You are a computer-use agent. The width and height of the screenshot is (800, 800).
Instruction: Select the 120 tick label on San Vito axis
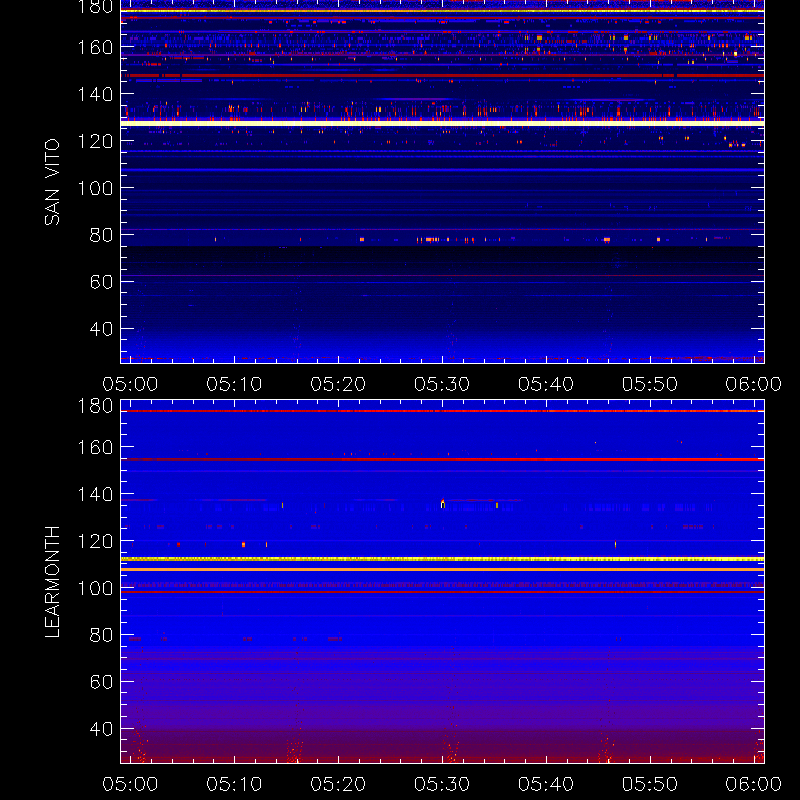95,141
